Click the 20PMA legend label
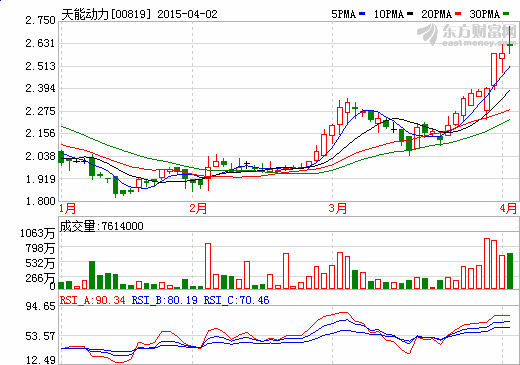The image size is (520, 365). coord(436,14)
